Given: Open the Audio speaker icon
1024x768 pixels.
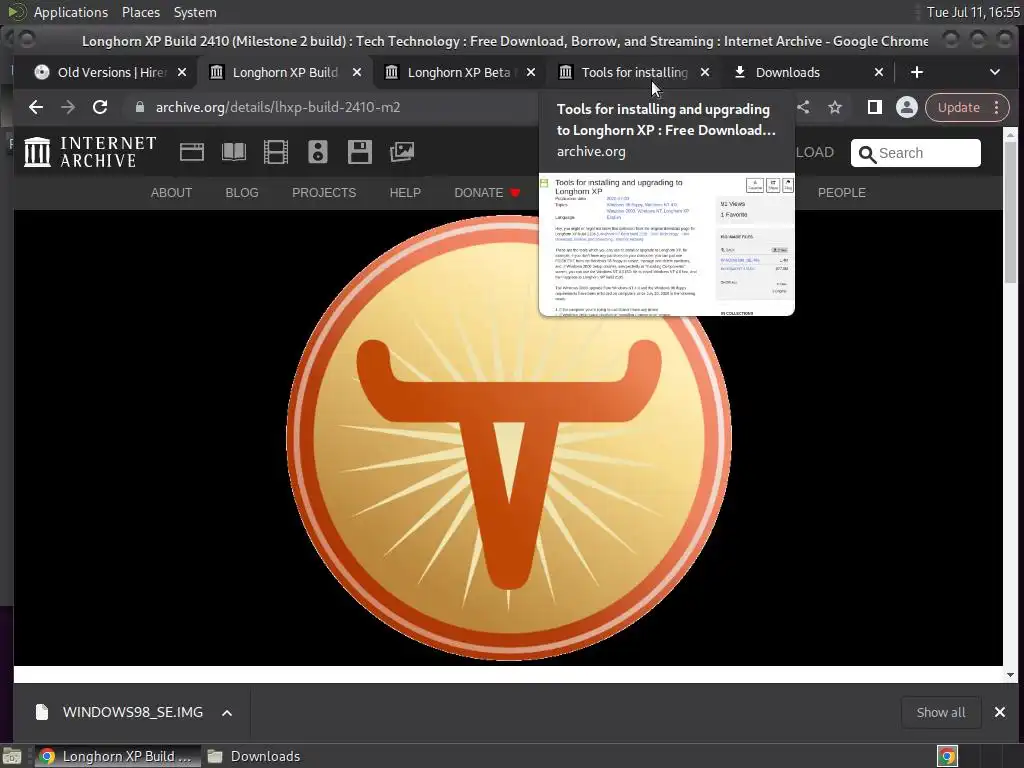Looking at the screenshot, I should [x=318, y=152].
